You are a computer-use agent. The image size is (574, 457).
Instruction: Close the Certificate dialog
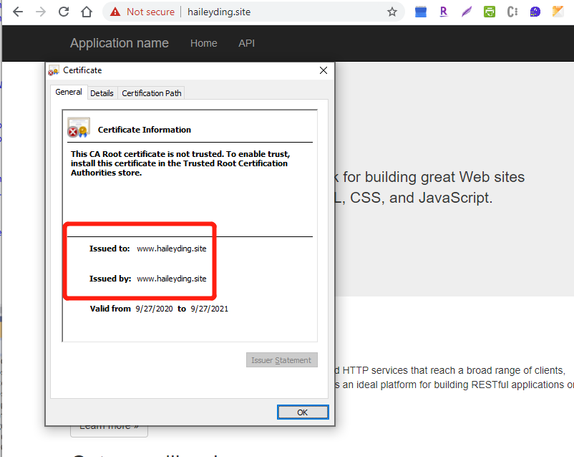pyautogui.click(x=323, y=70)
